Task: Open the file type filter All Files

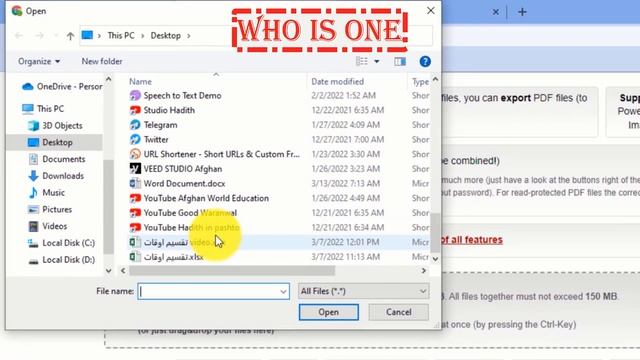Action: pos(363,291)
